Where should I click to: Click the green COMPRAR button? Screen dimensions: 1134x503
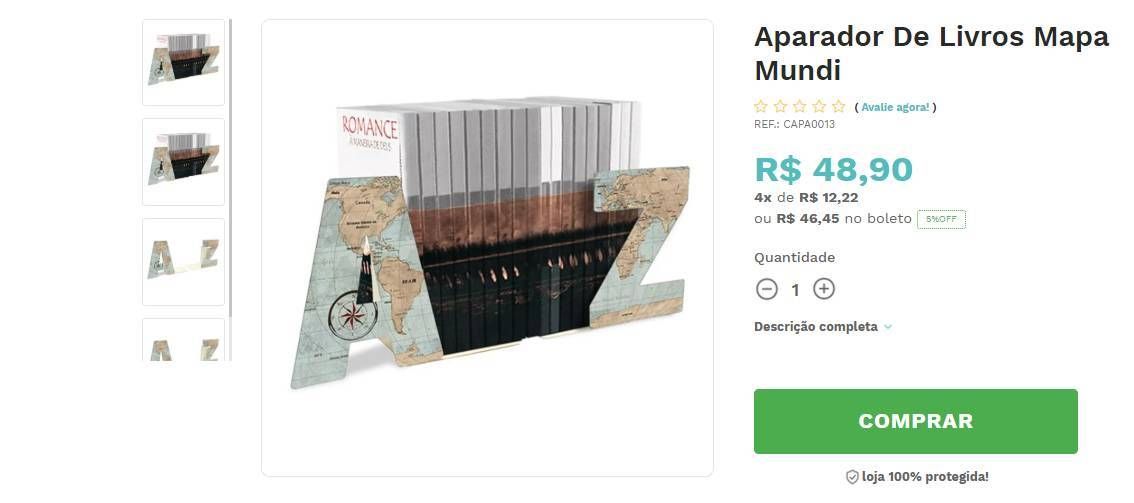(x=916, y=421)
